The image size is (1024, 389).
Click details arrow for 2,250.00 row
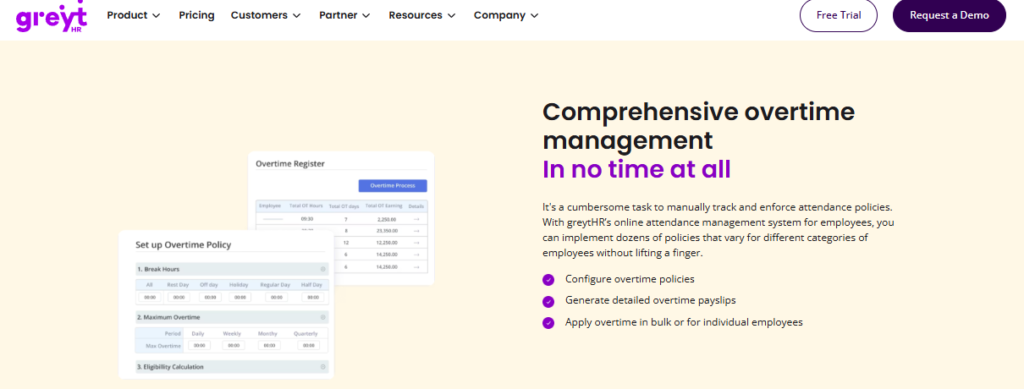(417, 219)
